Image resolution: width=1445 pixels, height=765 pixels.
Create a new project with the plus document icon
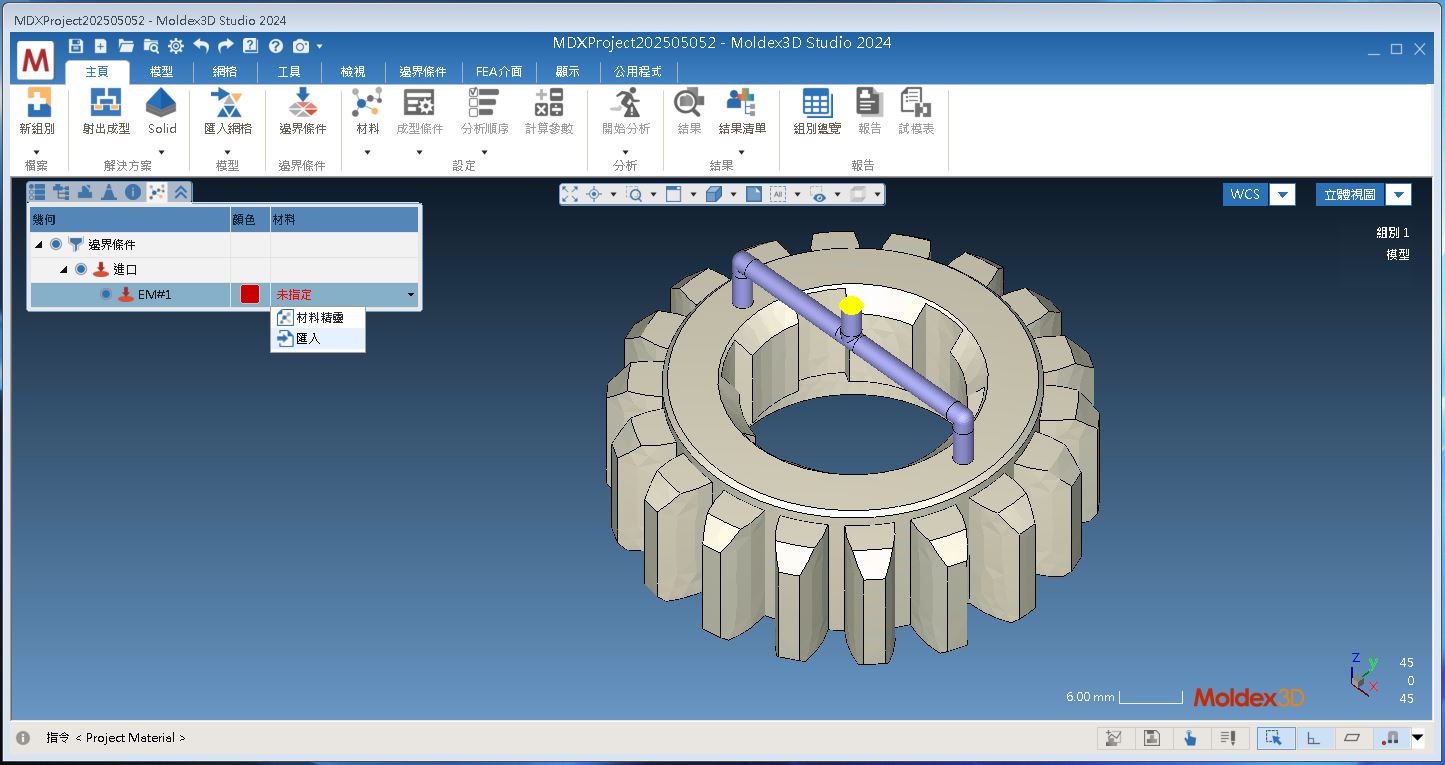coord(101,46)
